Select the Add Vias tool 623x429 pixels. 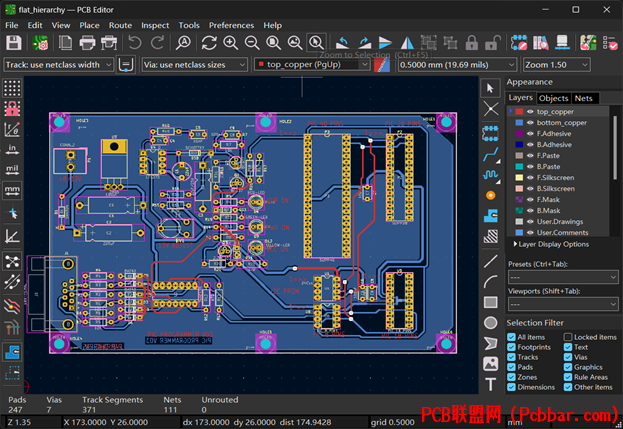(x=491, y=195)
